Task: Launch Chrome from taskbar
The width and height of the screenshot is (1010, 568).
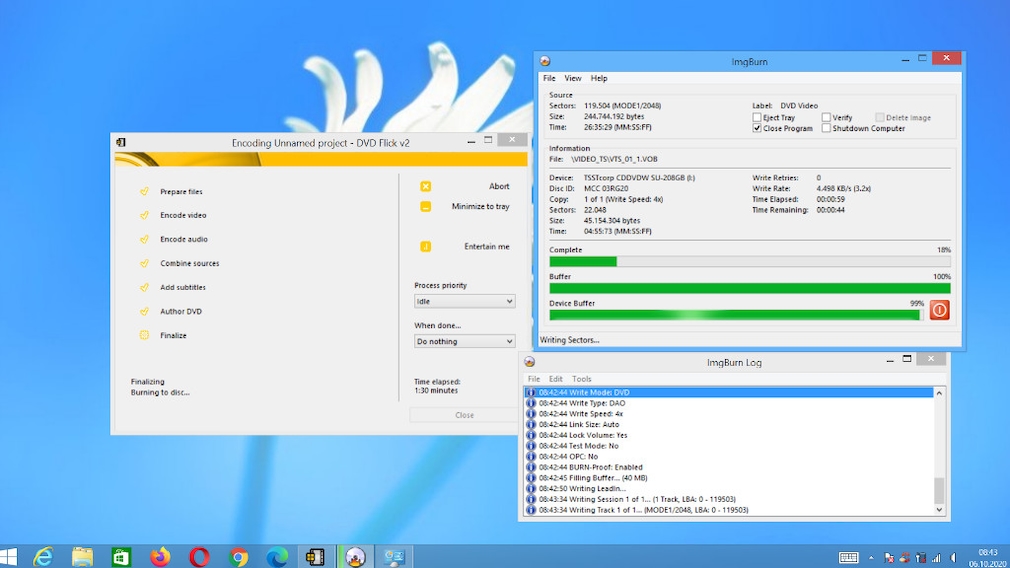Action: point(238,557)
